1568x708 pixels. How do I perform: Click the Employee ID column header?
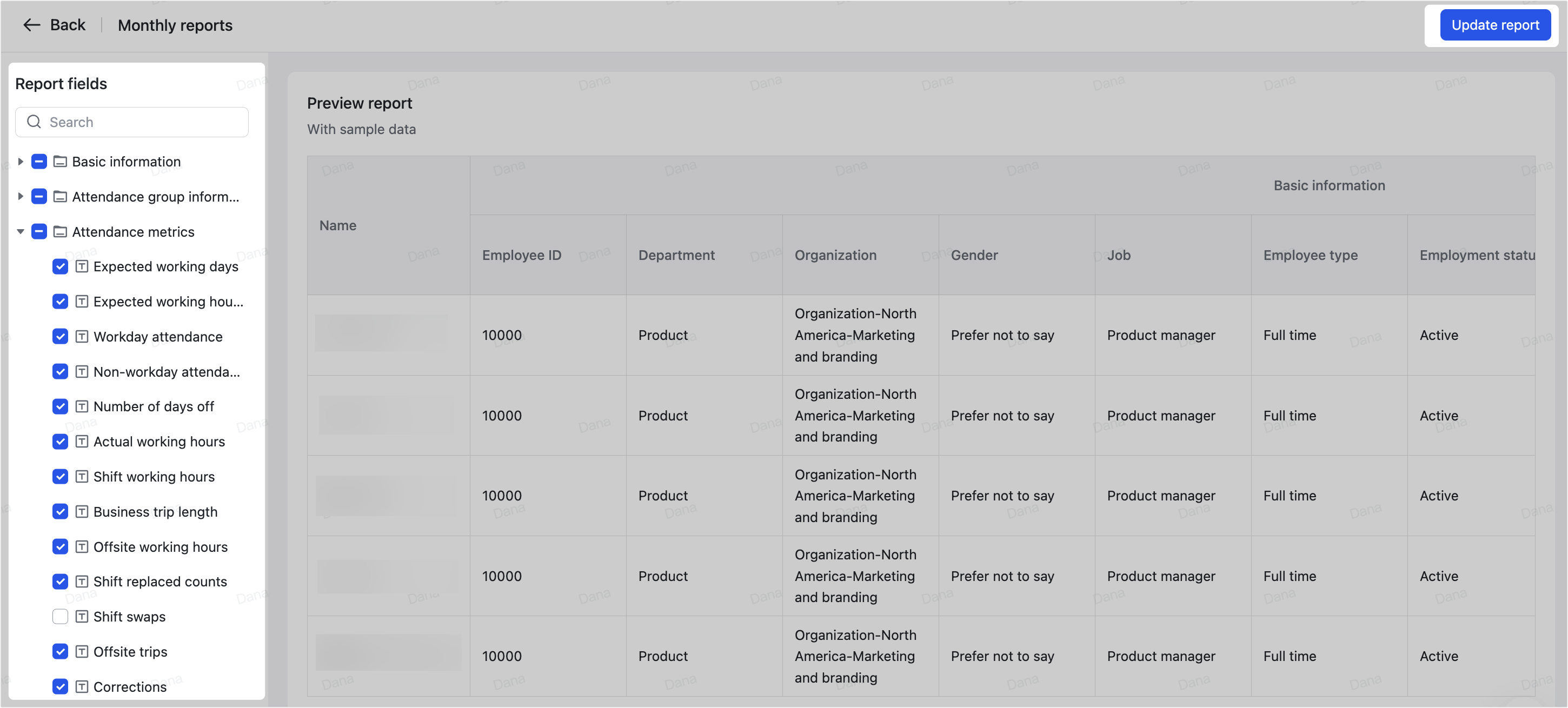coord(522,255)
